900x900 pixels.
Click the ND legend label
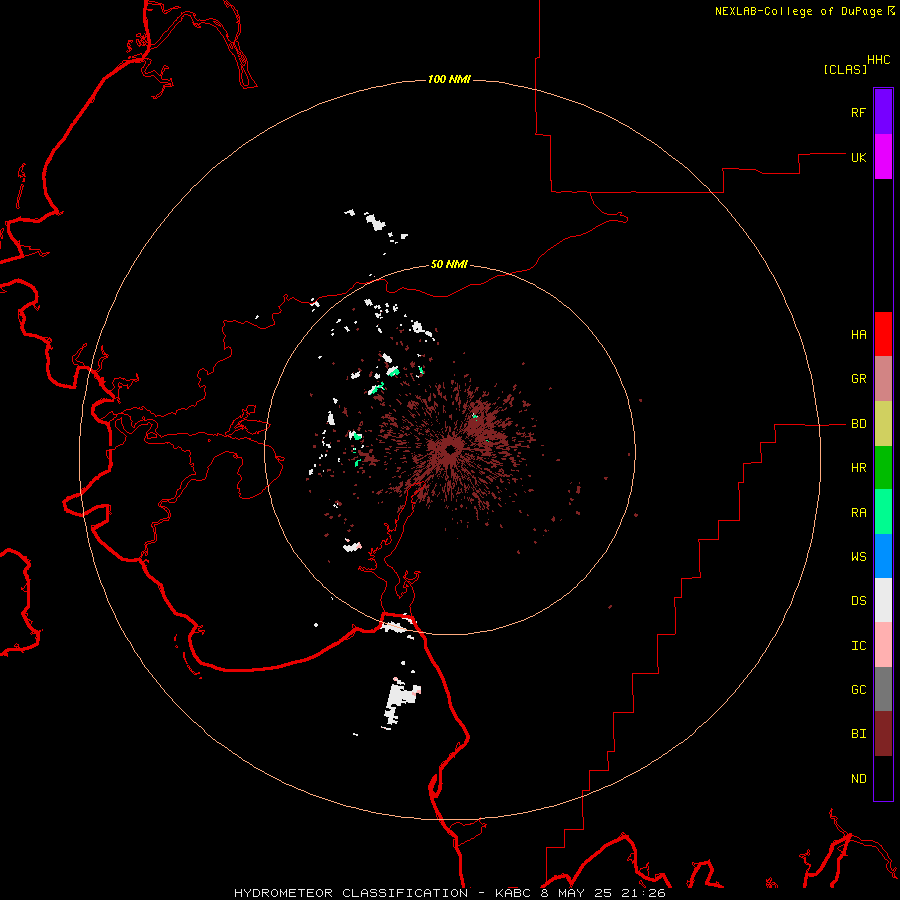coord(859,779)
